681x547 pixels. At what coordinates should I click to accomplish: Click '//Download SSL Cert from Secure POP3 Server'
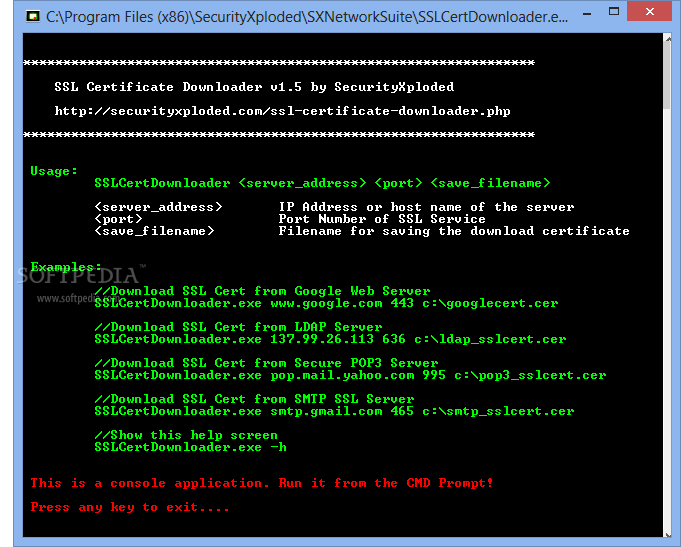point(266,363)
